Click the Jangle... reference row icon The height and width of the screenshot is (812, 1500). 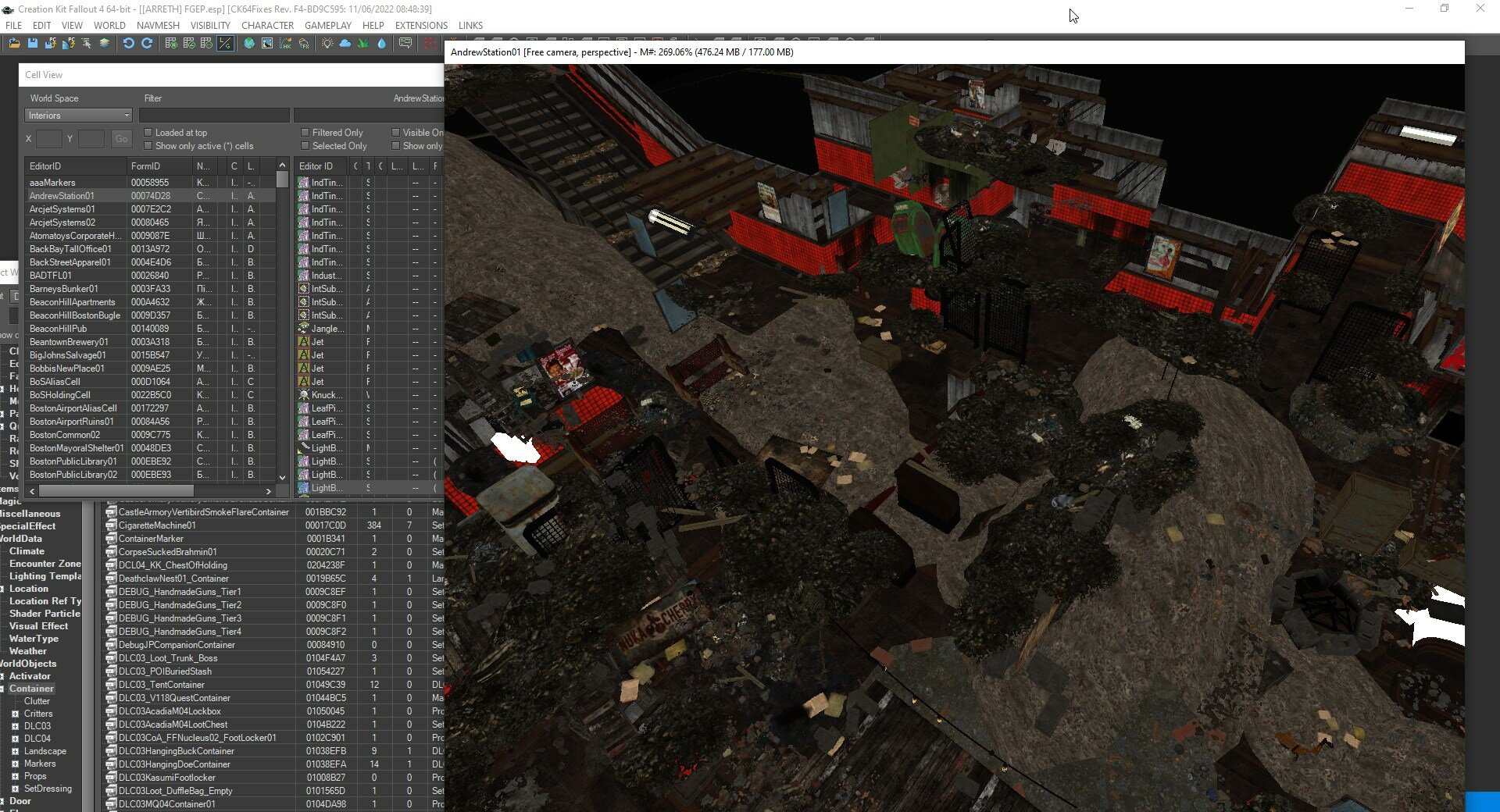point(304,329)
